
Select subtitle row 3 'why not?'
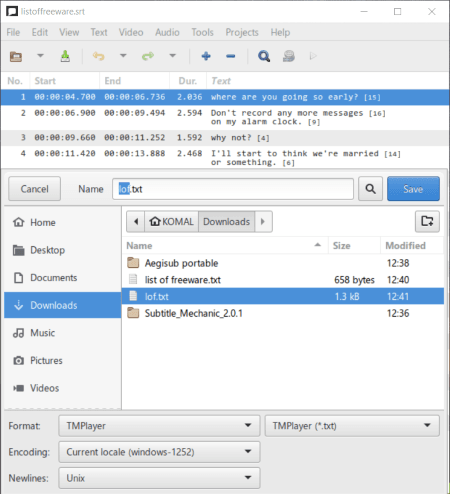[225, 138]
